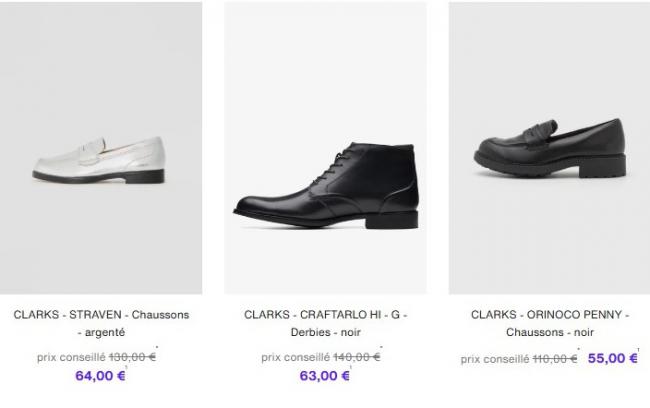Click the footnote marker above 130,00 €

[158, 348]
